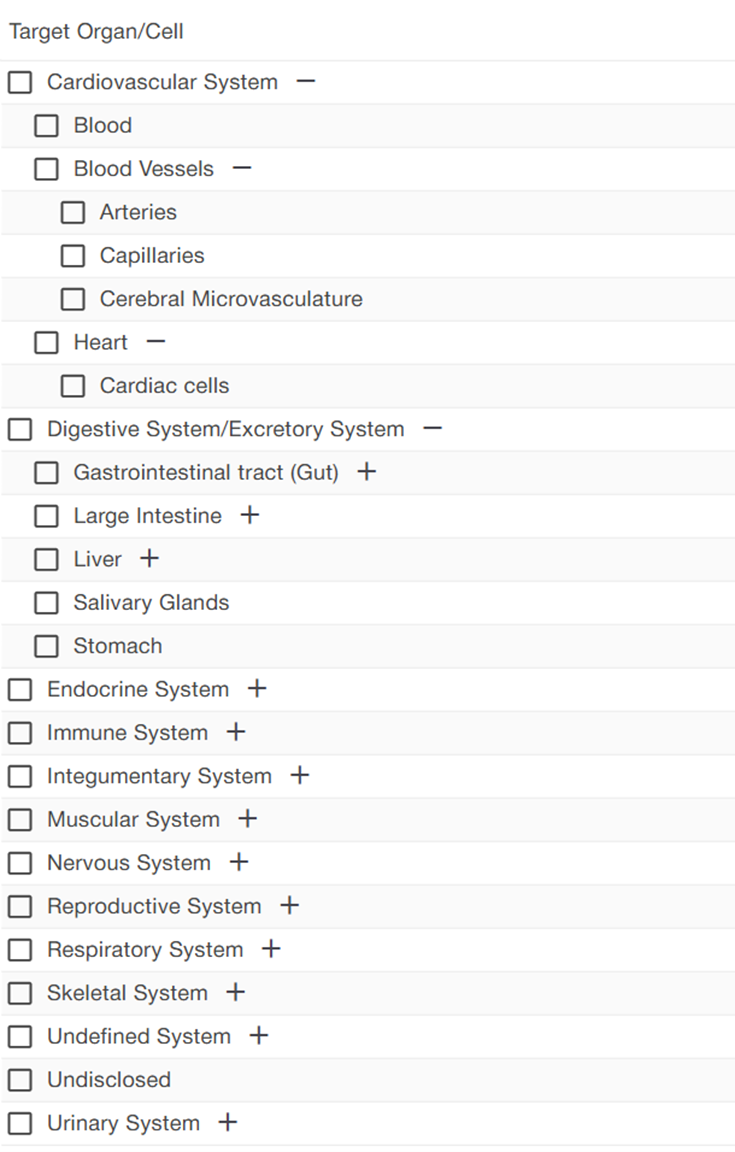Click the Arteries label

138,212
